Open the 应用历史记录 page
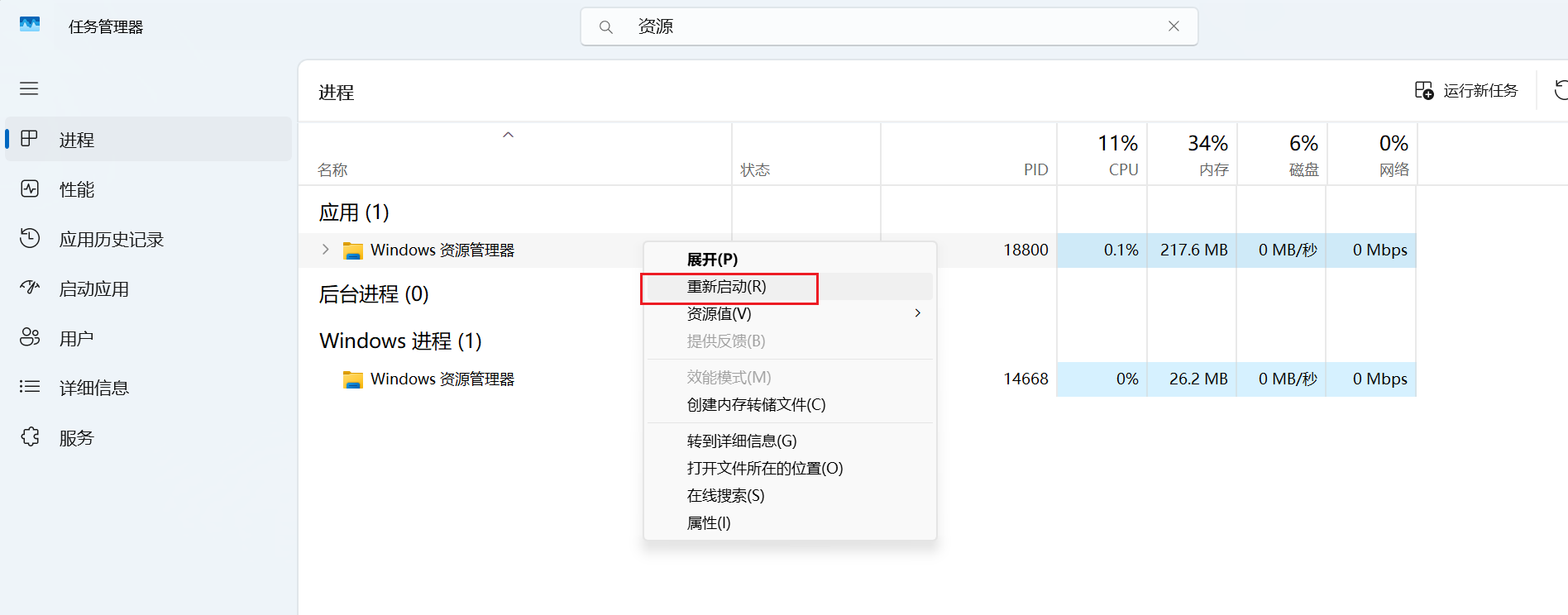This screenshot has height=615, width=1568. coord(149,238)
